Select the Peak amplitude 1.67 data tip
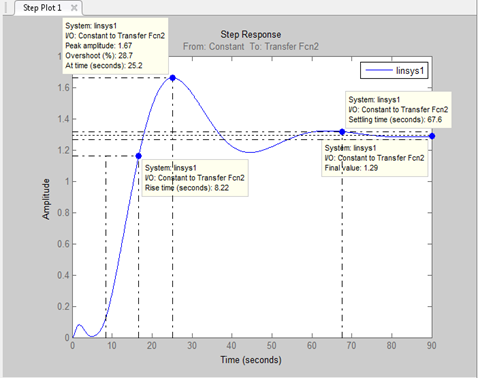 [x=115, y=46]
